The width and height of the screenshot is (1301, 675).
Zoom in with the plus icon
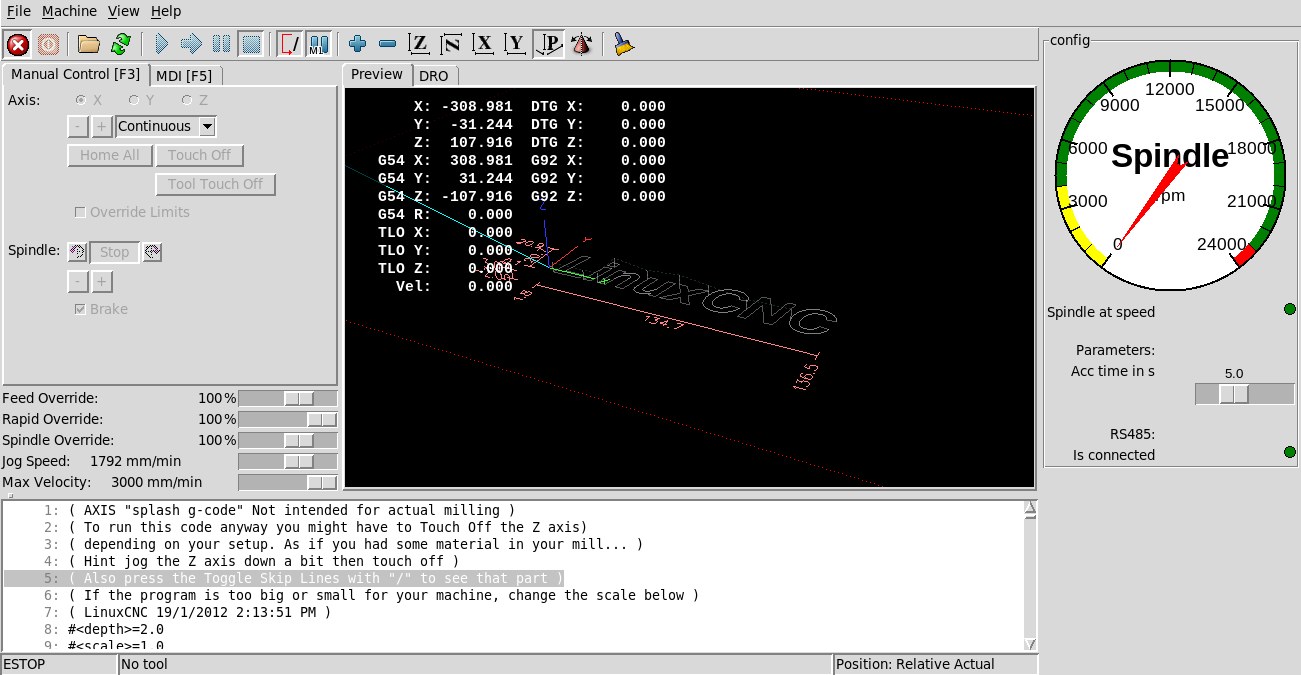point(358,44)
